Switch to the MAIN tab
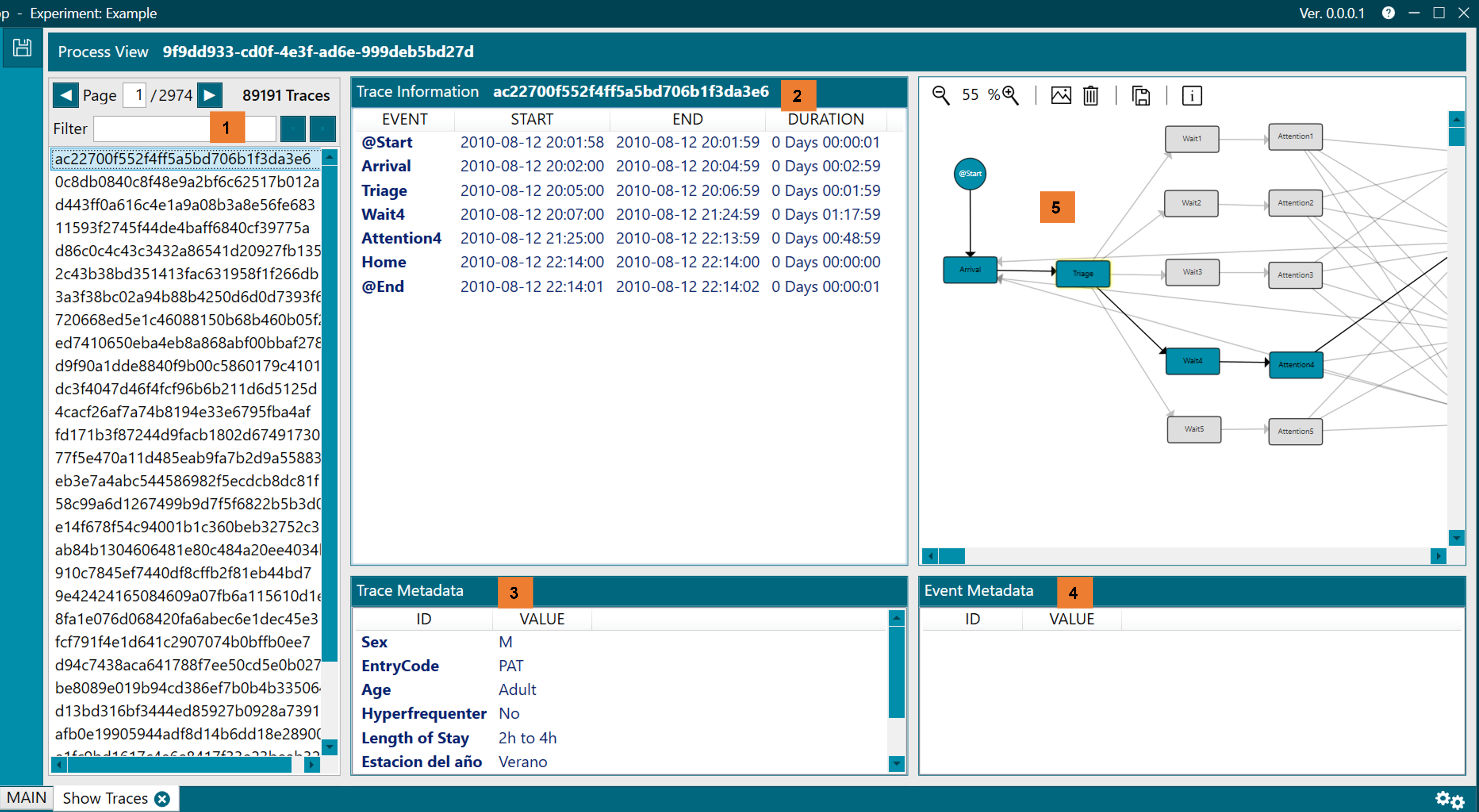This screenshot has height=812, width=1479. click(26, 798)
